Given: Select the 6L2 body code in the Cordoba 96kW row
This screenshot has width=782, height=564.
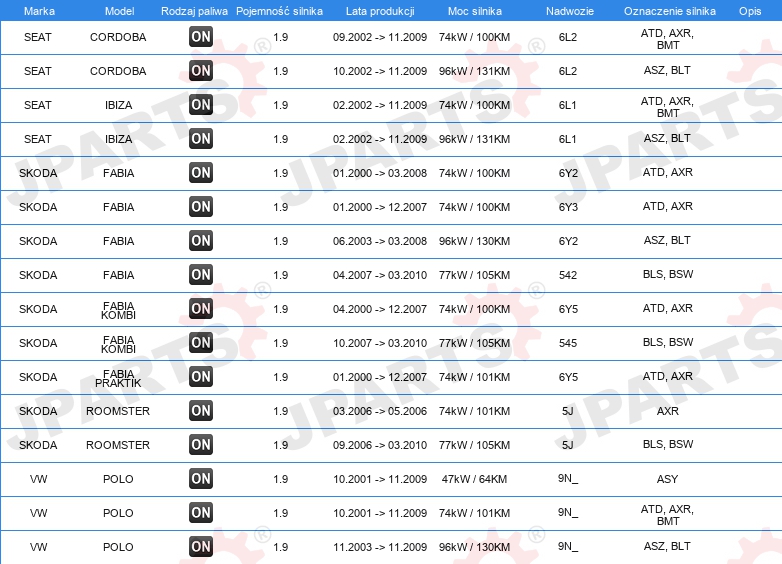Looking at the screenshot, I should pyautogui.click(x=568, y=71).
